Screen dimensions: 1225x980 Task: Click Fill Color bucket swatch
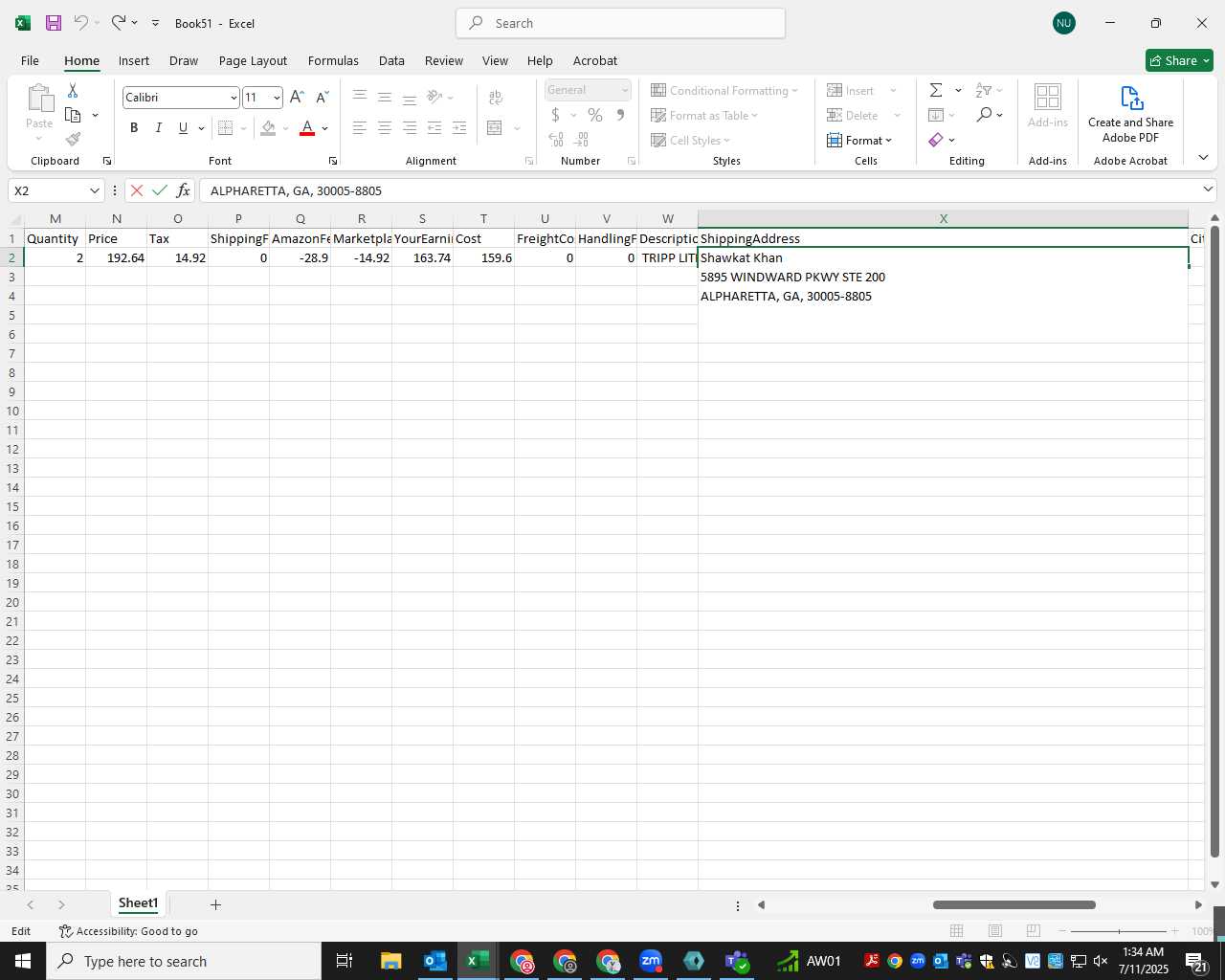pos(268,127)
